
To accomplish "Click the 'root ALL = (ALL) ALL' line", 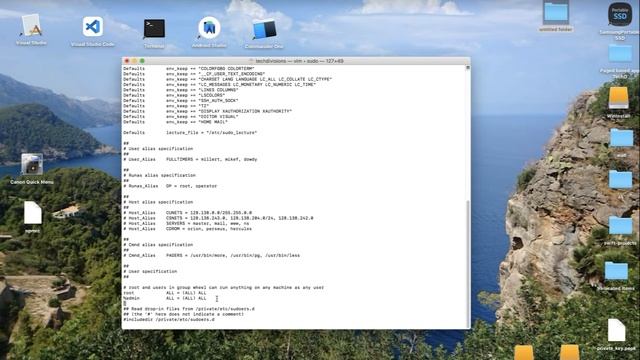I will coord(164,293).
